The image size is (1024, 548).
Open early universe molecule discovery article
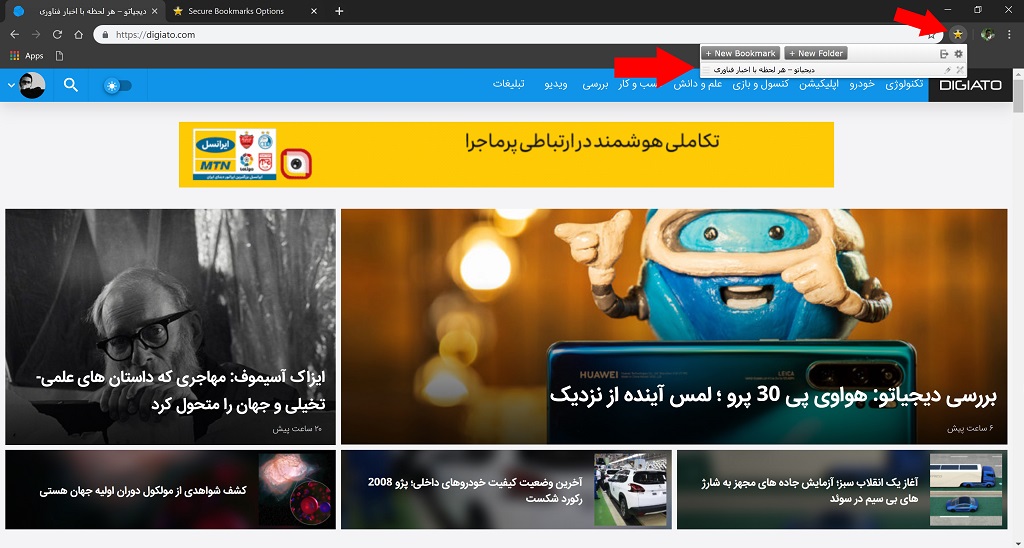pos(143,490)
